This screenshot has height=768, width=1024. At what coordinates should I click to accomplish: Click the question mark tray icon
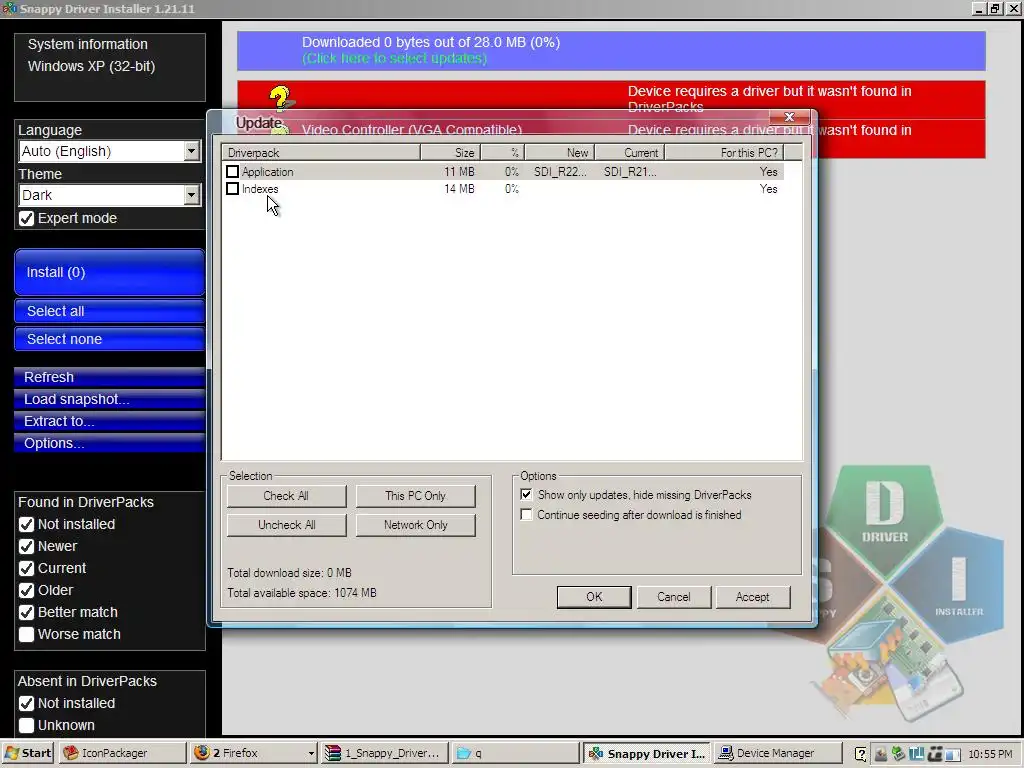pyautogui.click(x=861, y=754)
